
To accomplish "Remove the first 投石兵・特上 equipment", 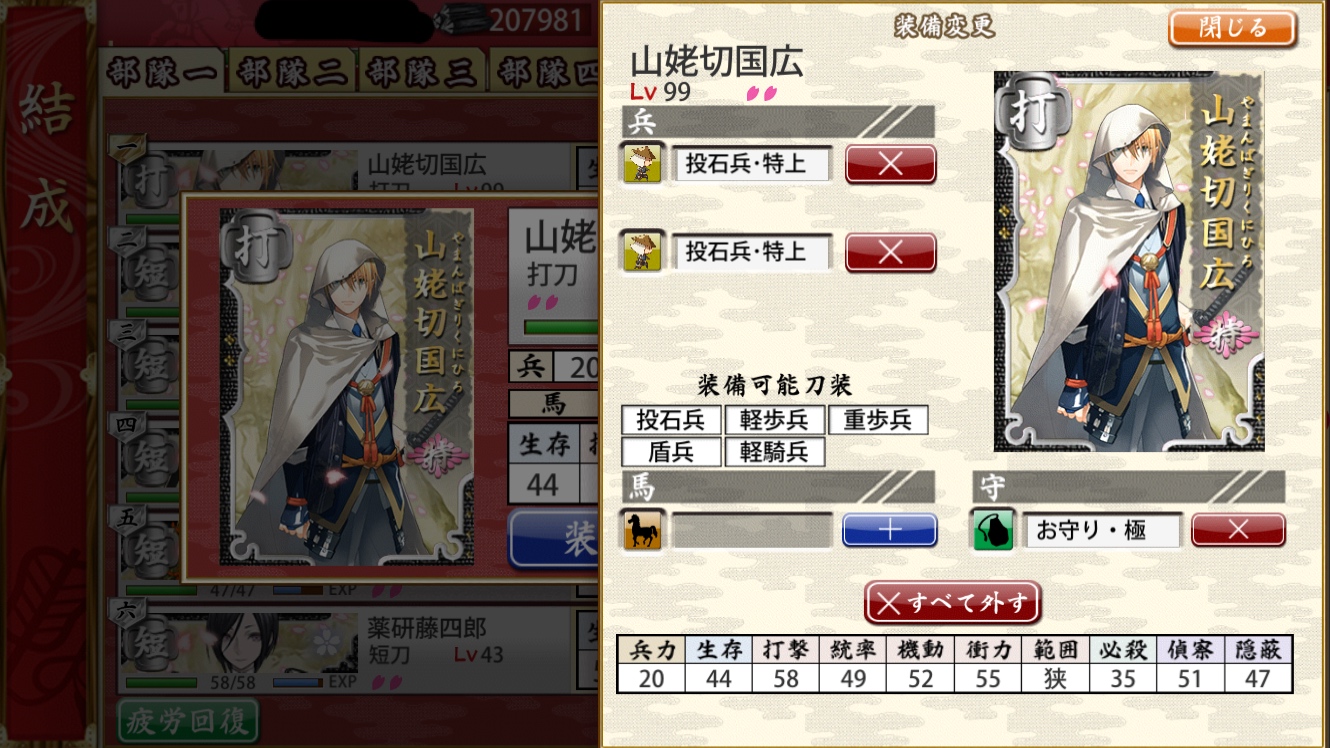I will click(x=890, y=164).
